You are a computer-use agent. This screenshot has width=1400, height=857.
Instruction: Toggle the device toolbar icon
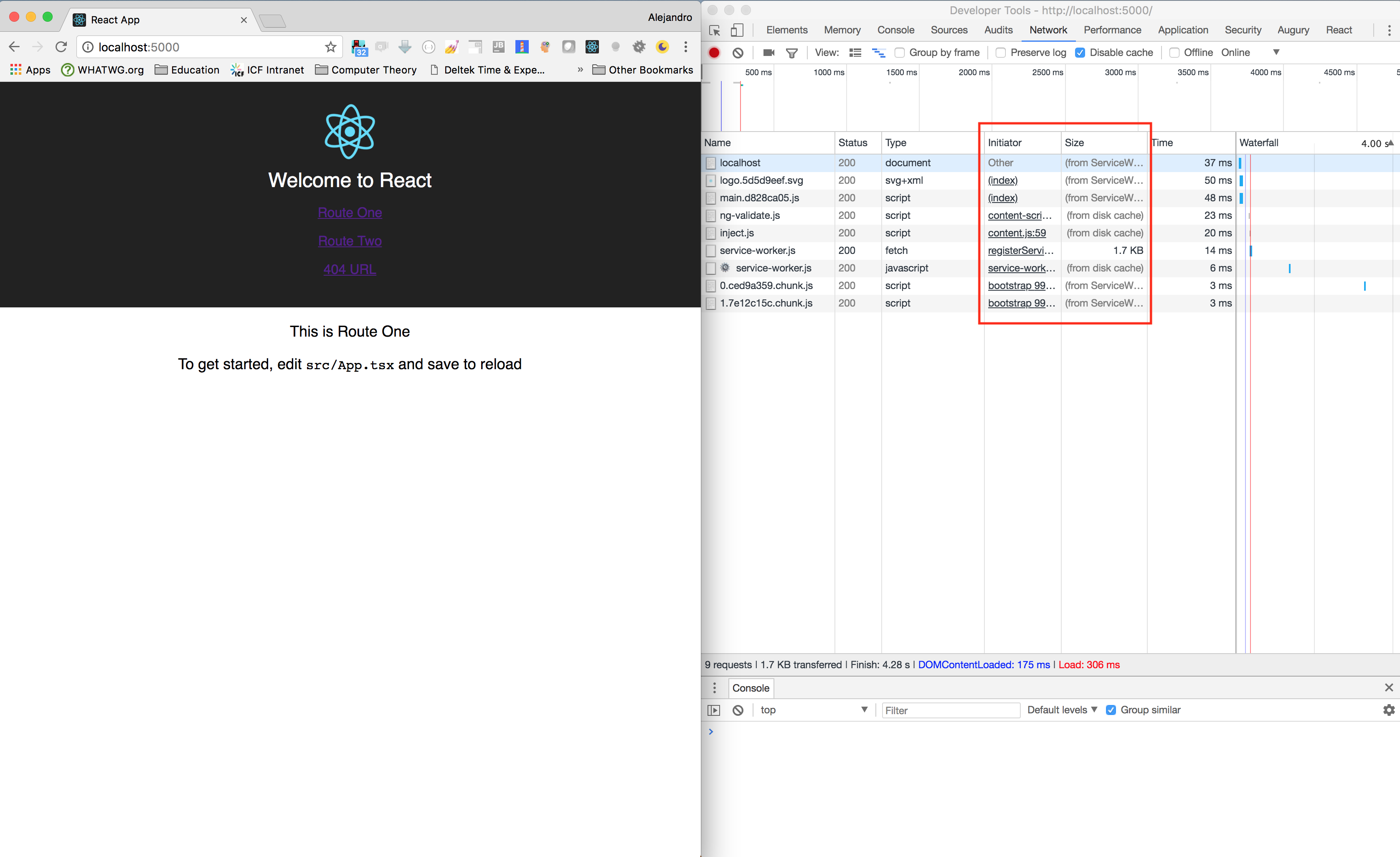(737, 30)
